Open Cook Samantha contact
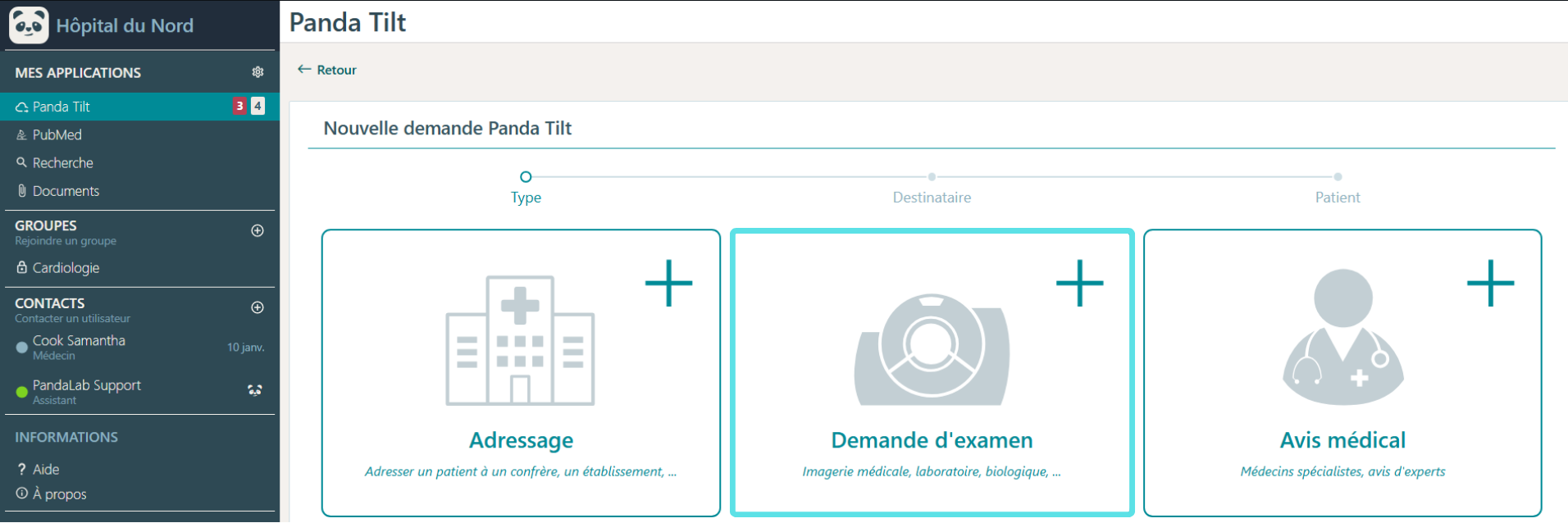Viewport: 1568px width, 523px height. (139, 347)
